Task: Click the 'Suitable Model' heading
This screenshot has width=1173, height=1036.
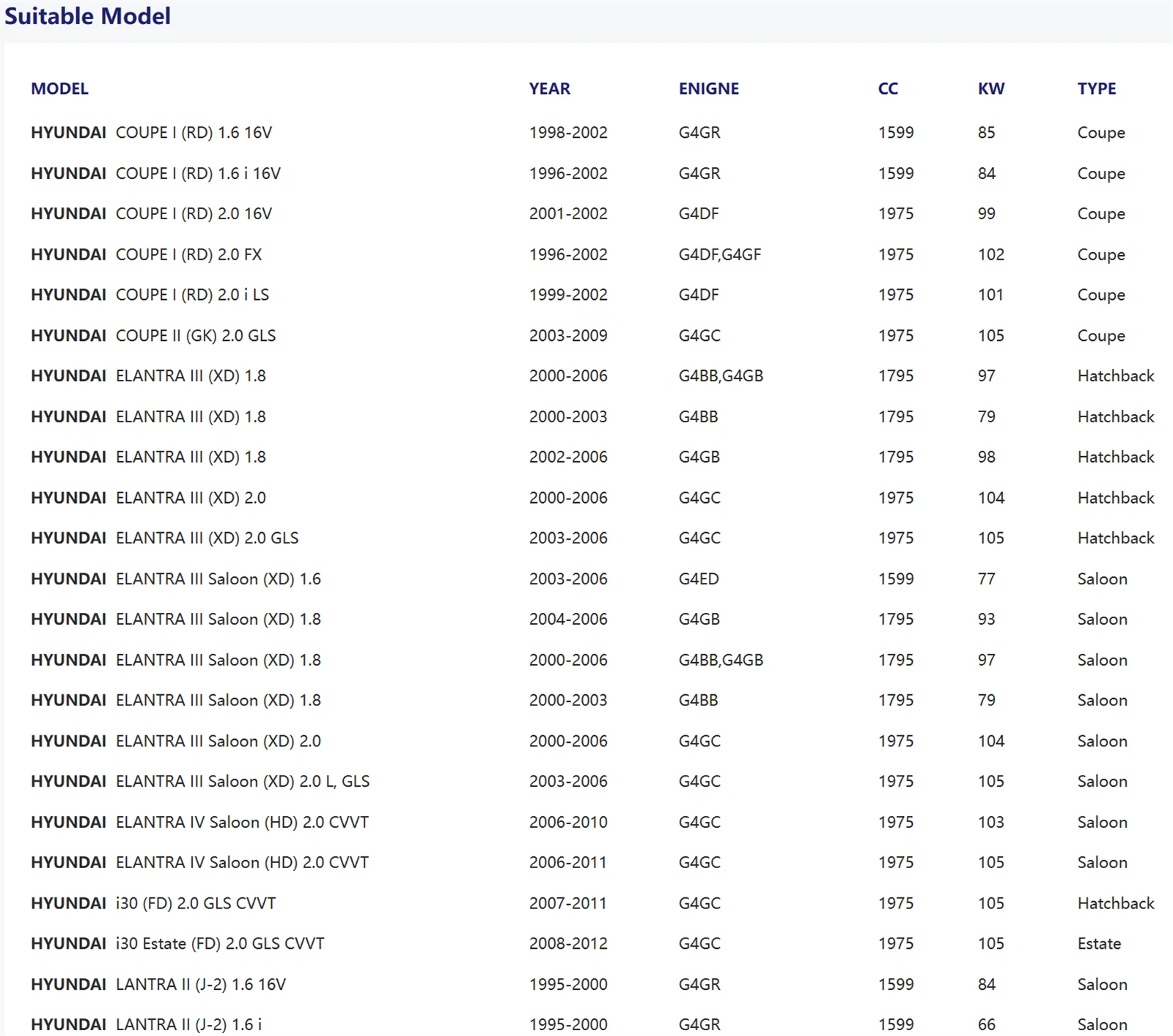Action: pos(87,16)
